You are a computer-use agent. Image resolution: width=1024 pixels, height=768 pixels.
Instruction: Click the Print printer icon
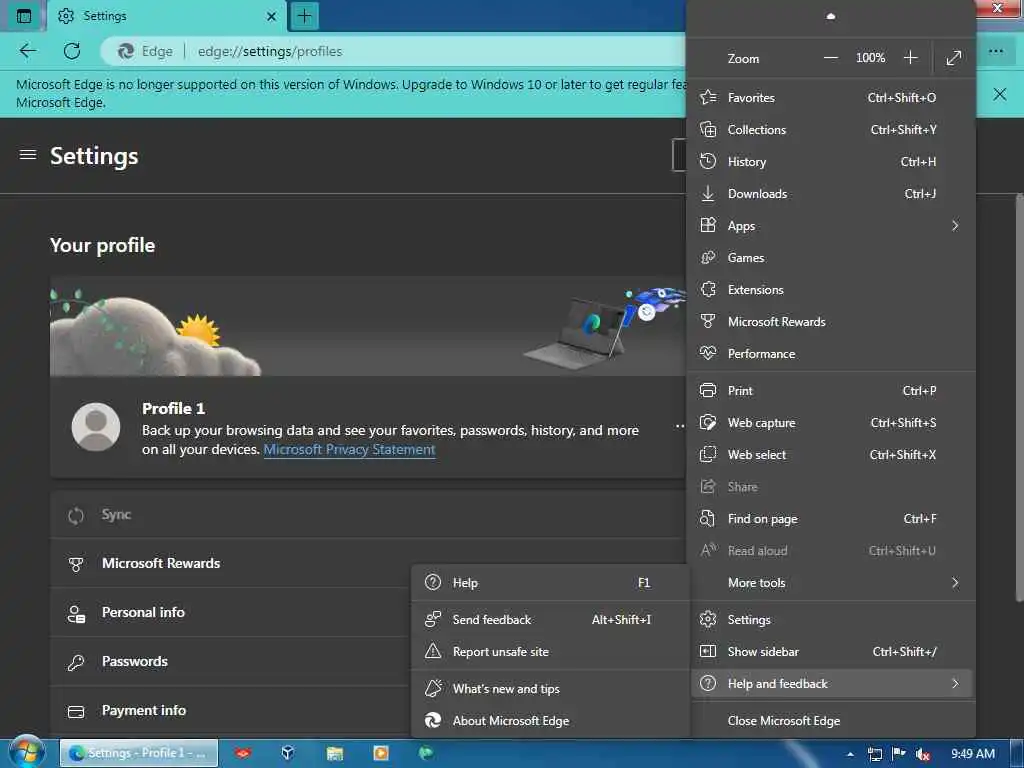pyautogui.click(x=708, y=391)
